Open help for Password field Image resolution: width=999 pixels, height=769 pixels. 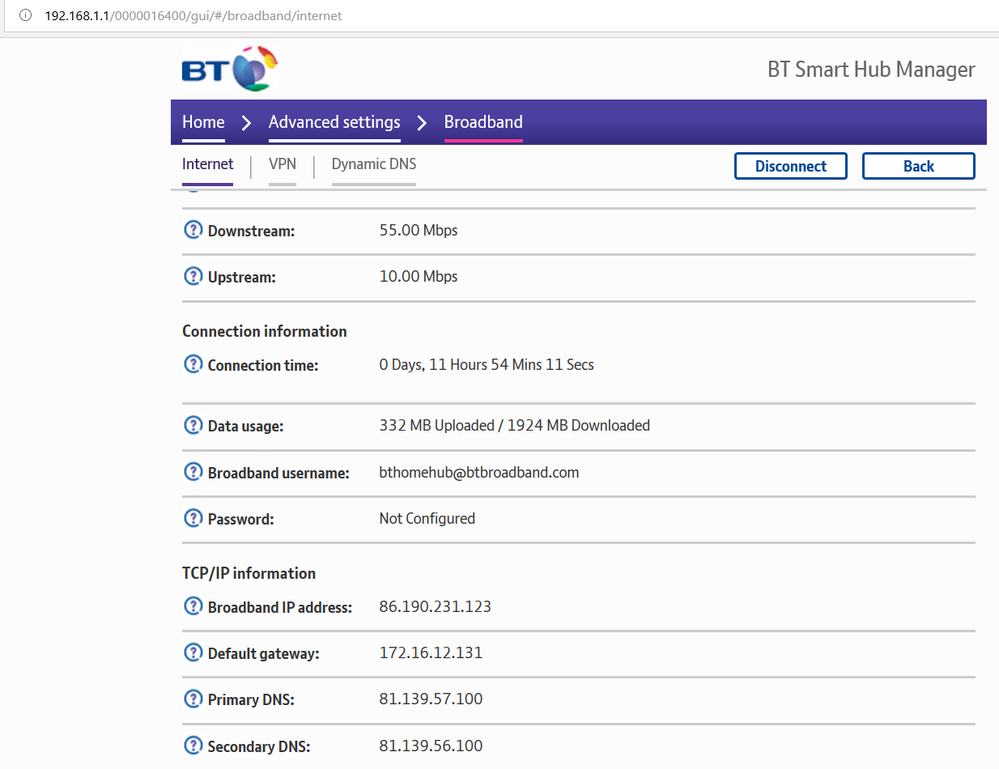(192, 518)
